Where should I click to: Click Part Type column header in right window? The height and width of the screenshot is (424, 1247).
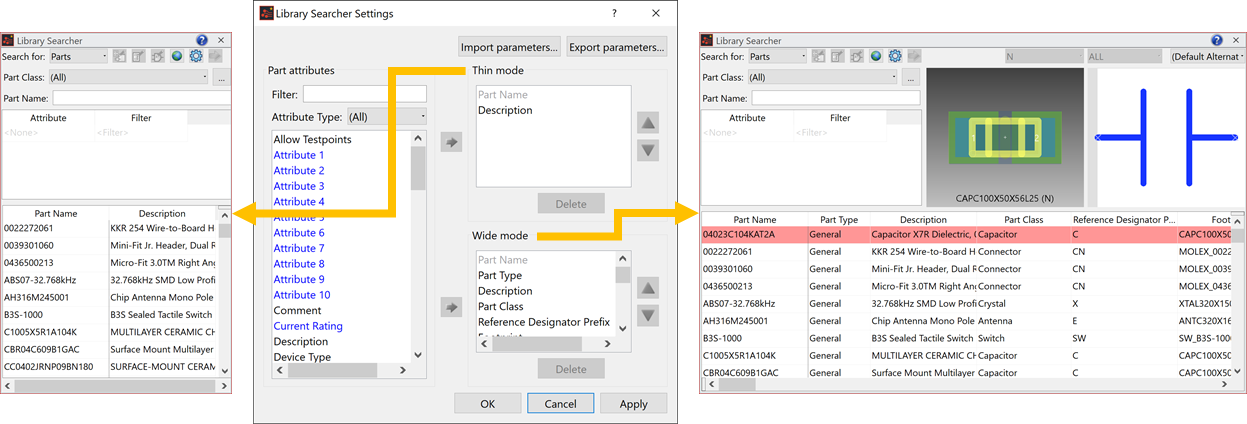(x=839, y=219)
